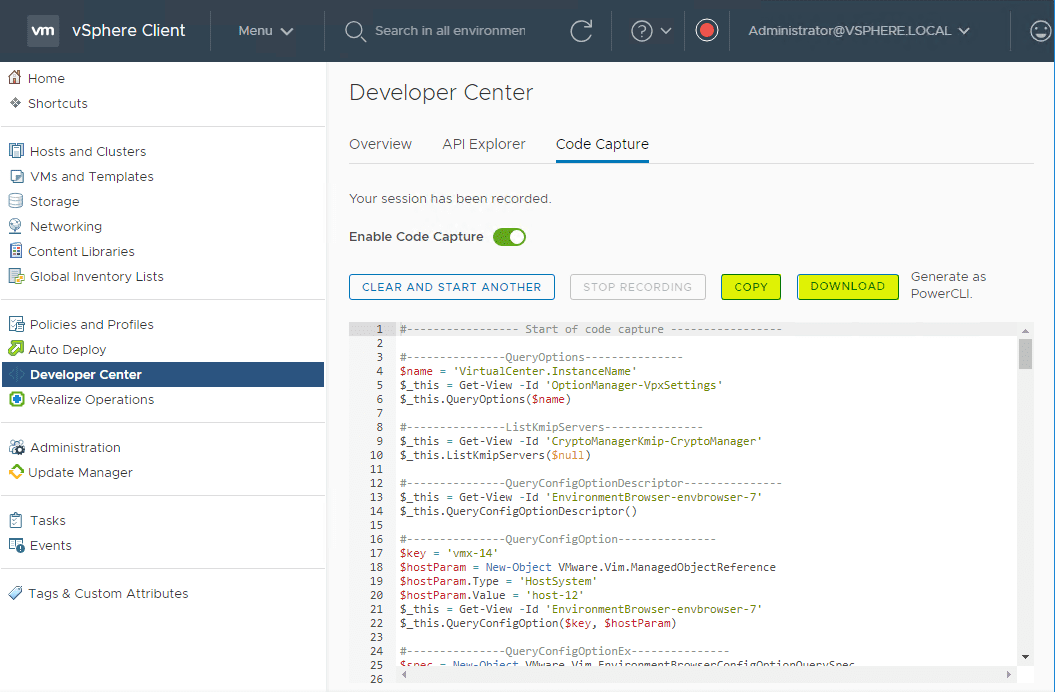Switch to the Overview tab

[x=380, y=144]
